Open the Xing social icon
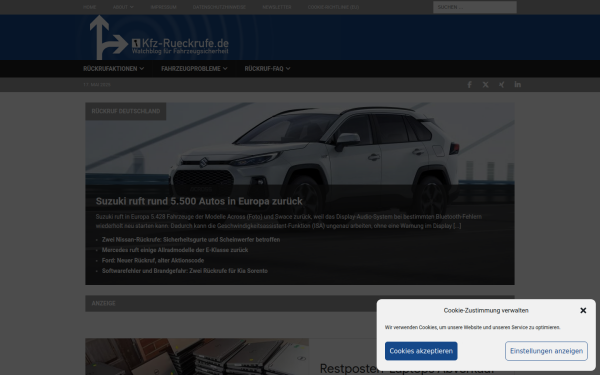 502,85
